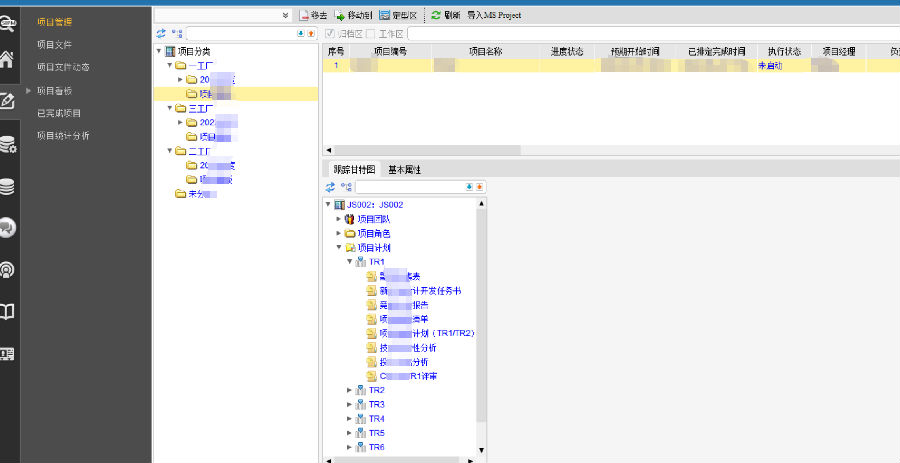Switch to the 基本属性 tab
The image size is (900, 463).
[x=404, y=170]
